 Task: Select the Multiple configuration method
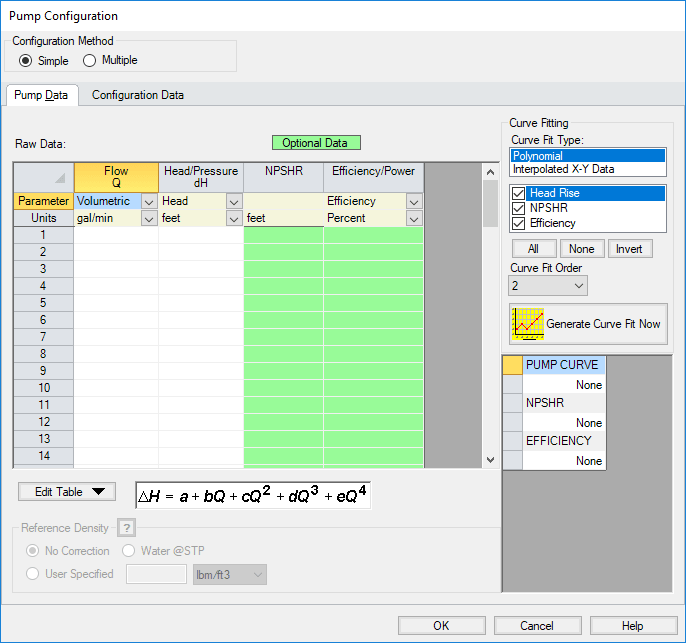[x=89, y=60]
